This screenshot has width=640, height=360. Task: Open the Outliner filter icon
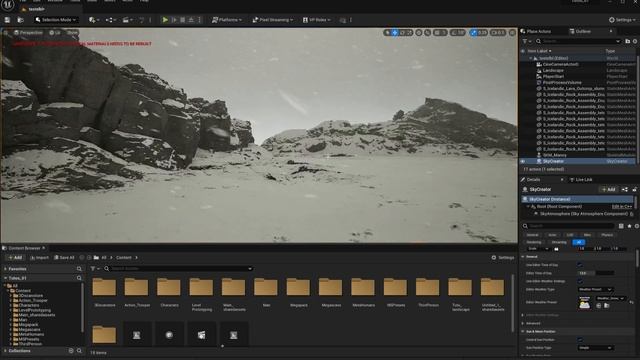pos(527,41)
